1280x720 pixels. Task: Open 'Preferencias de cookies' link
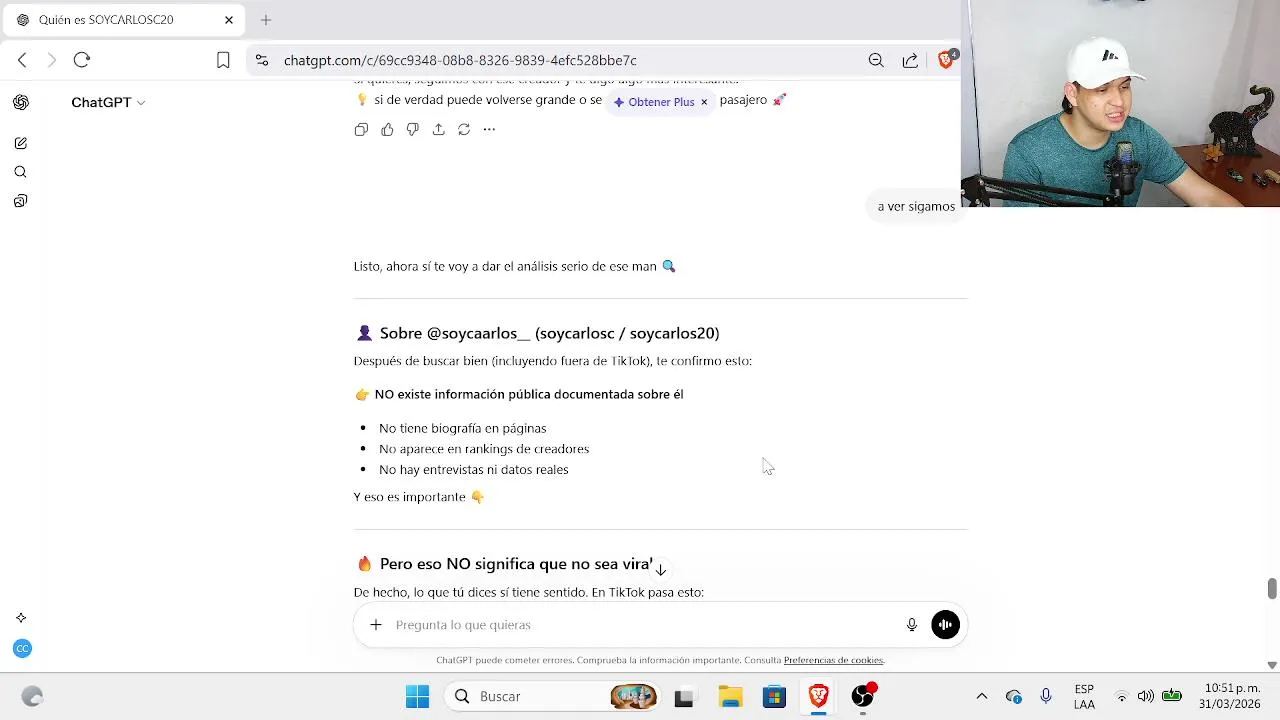(834, 660)
